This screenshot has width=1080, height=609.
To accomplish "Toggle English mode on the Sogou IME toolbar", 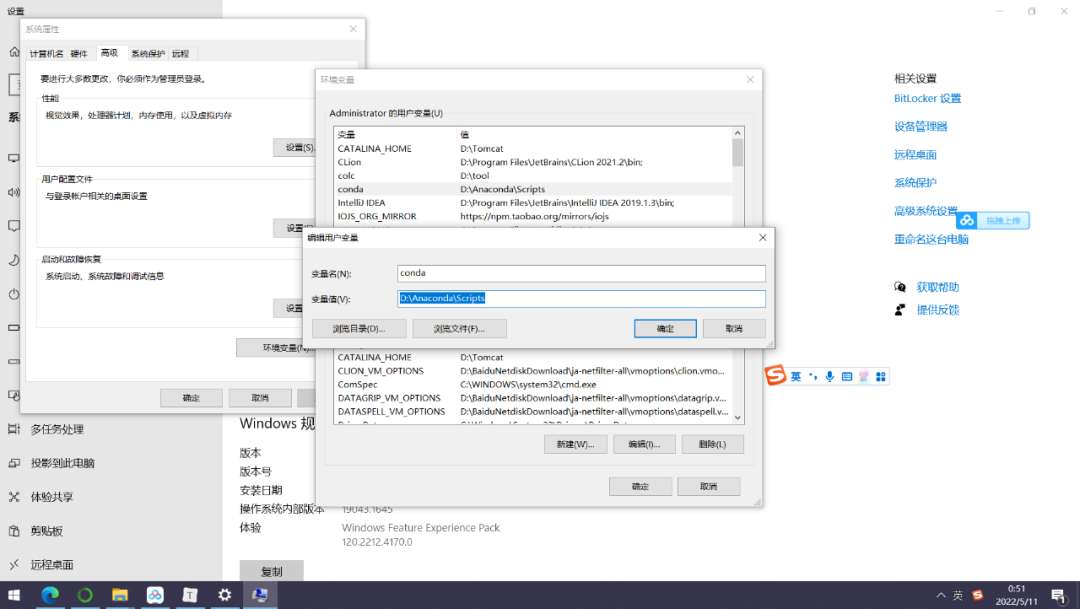I will coord(796,377).
